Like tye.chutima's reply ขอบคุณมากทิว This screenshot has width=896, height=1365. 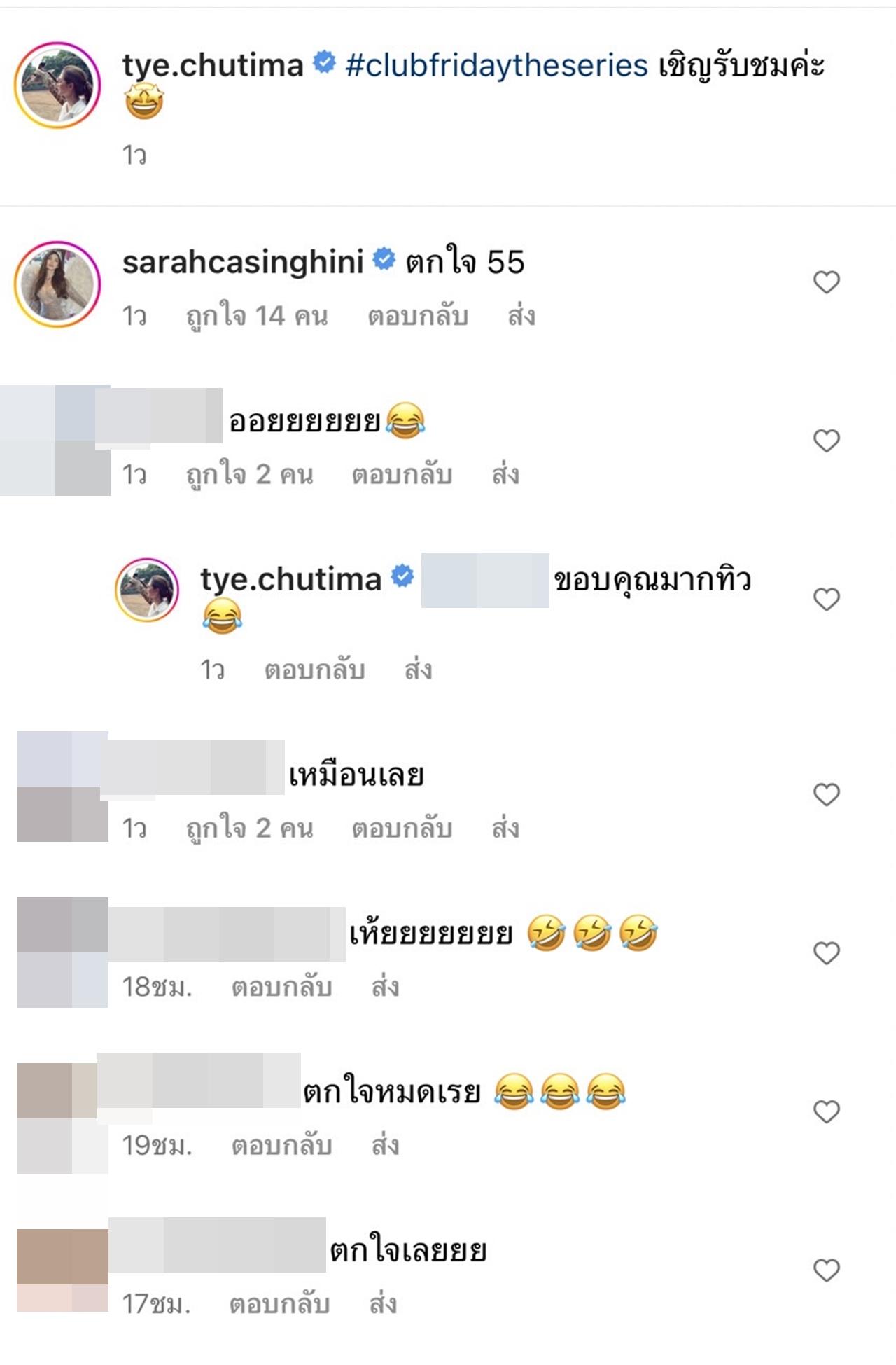coord(826,599)
